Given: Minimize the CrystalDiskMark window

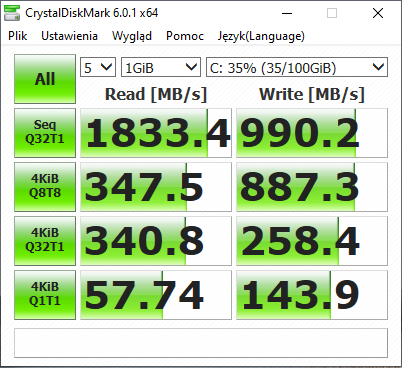Looking at the screenshot, I should point(287,13).
